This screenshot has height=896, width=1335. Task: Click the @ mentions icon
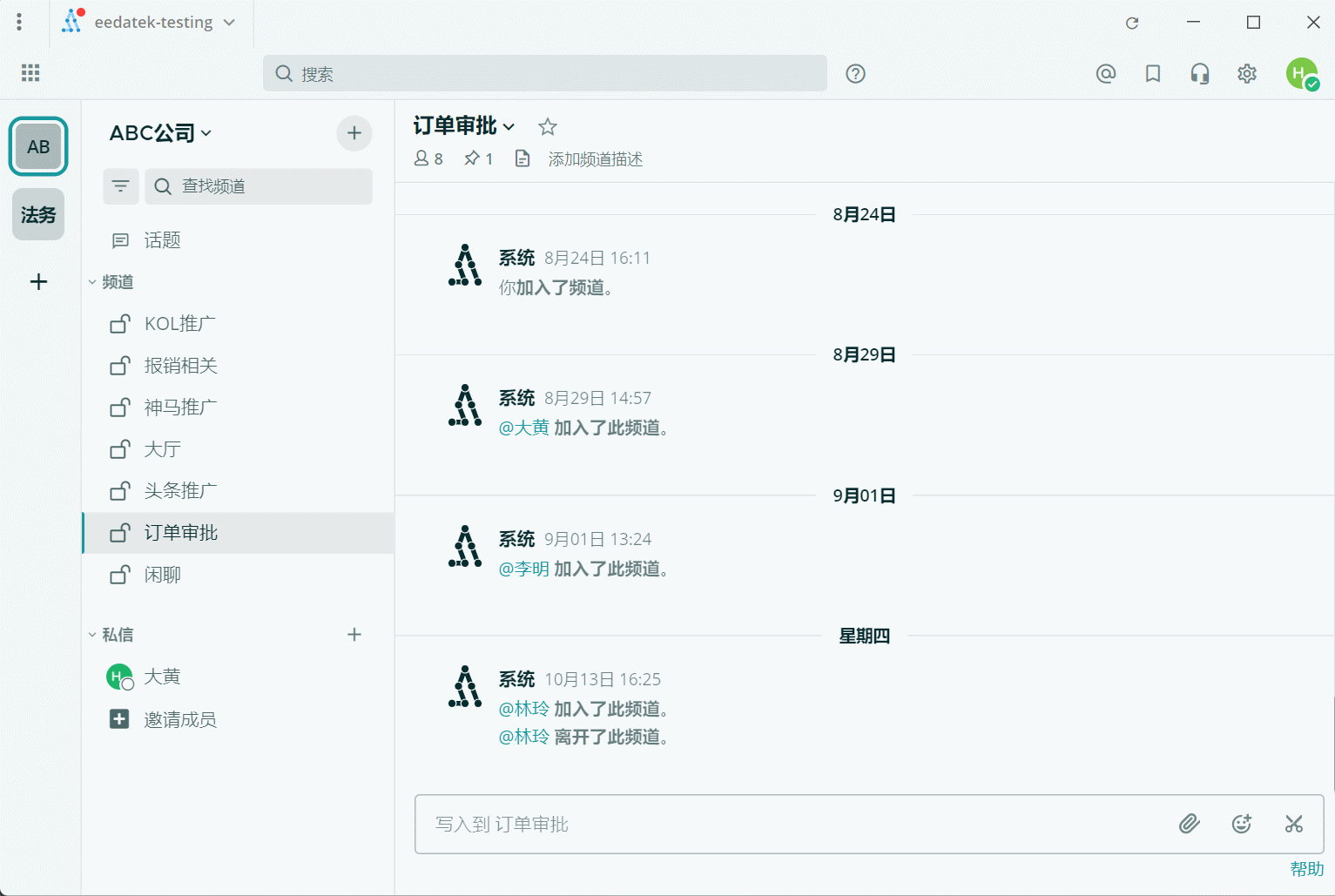1106,73
